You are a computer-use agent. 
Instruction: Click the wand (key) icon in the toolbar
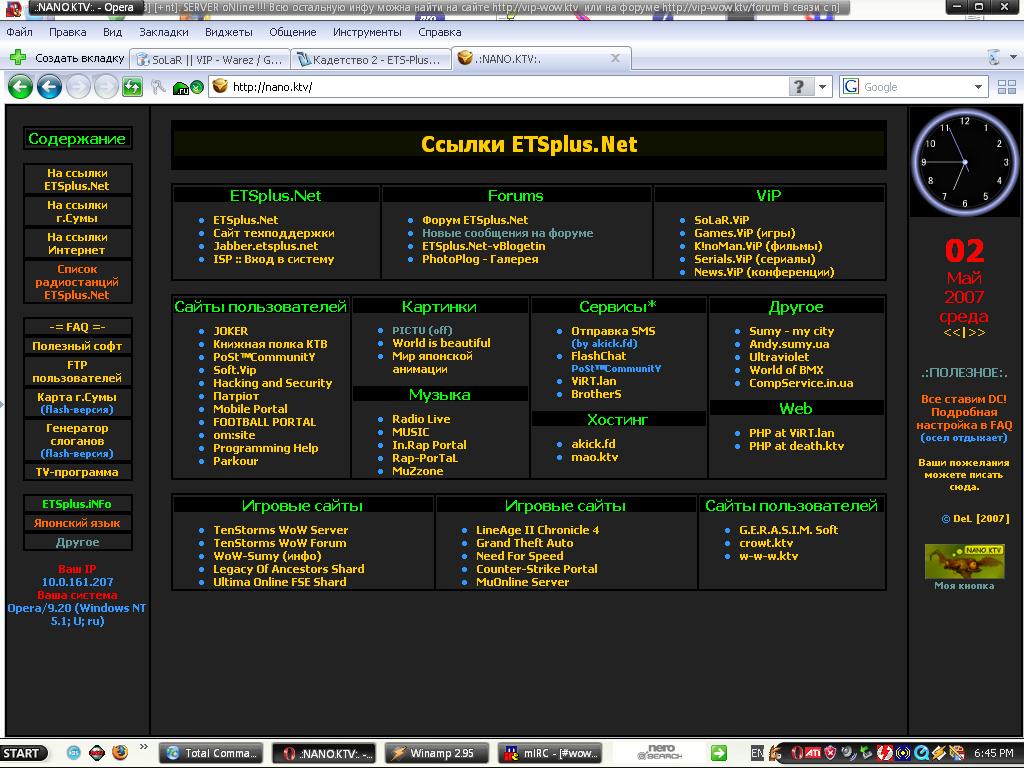click(x=159, y=87)
